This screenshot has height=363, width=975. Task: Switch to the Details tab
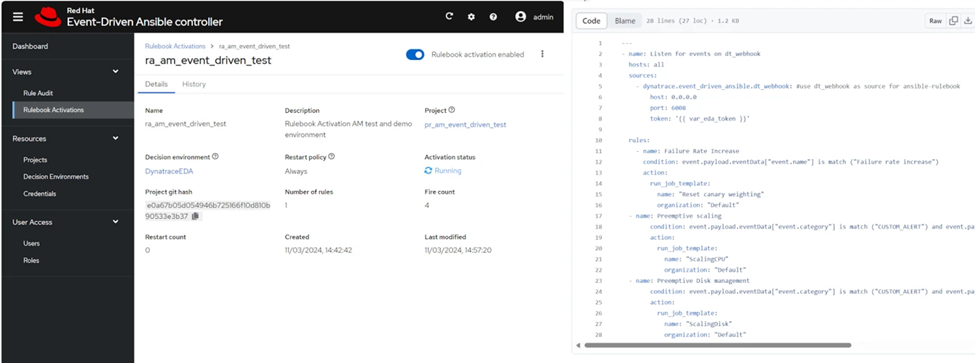[x=156, y=84]
